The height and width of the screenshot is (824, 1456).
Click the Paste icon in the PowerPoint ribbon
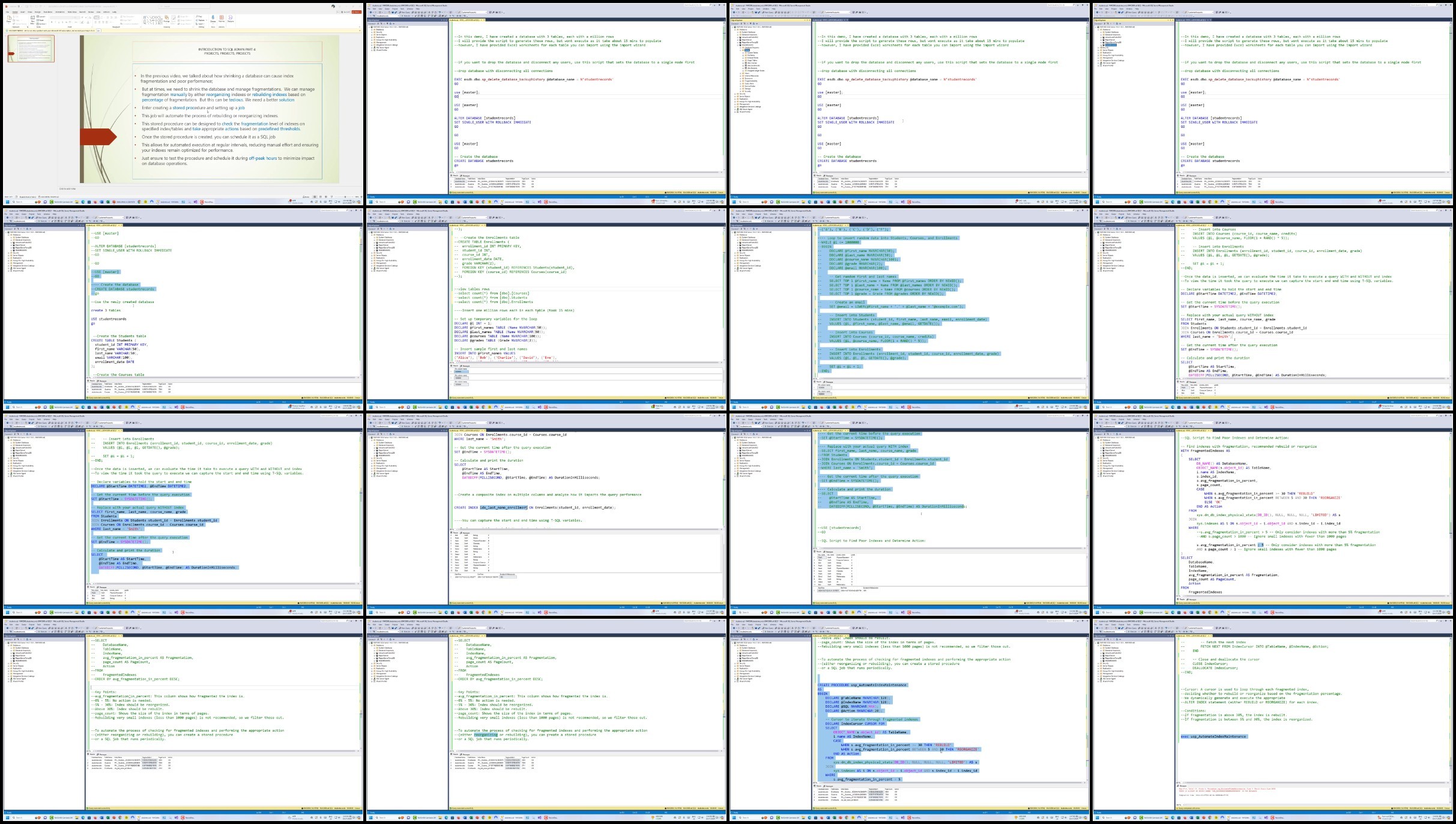[x=8, y=19]
